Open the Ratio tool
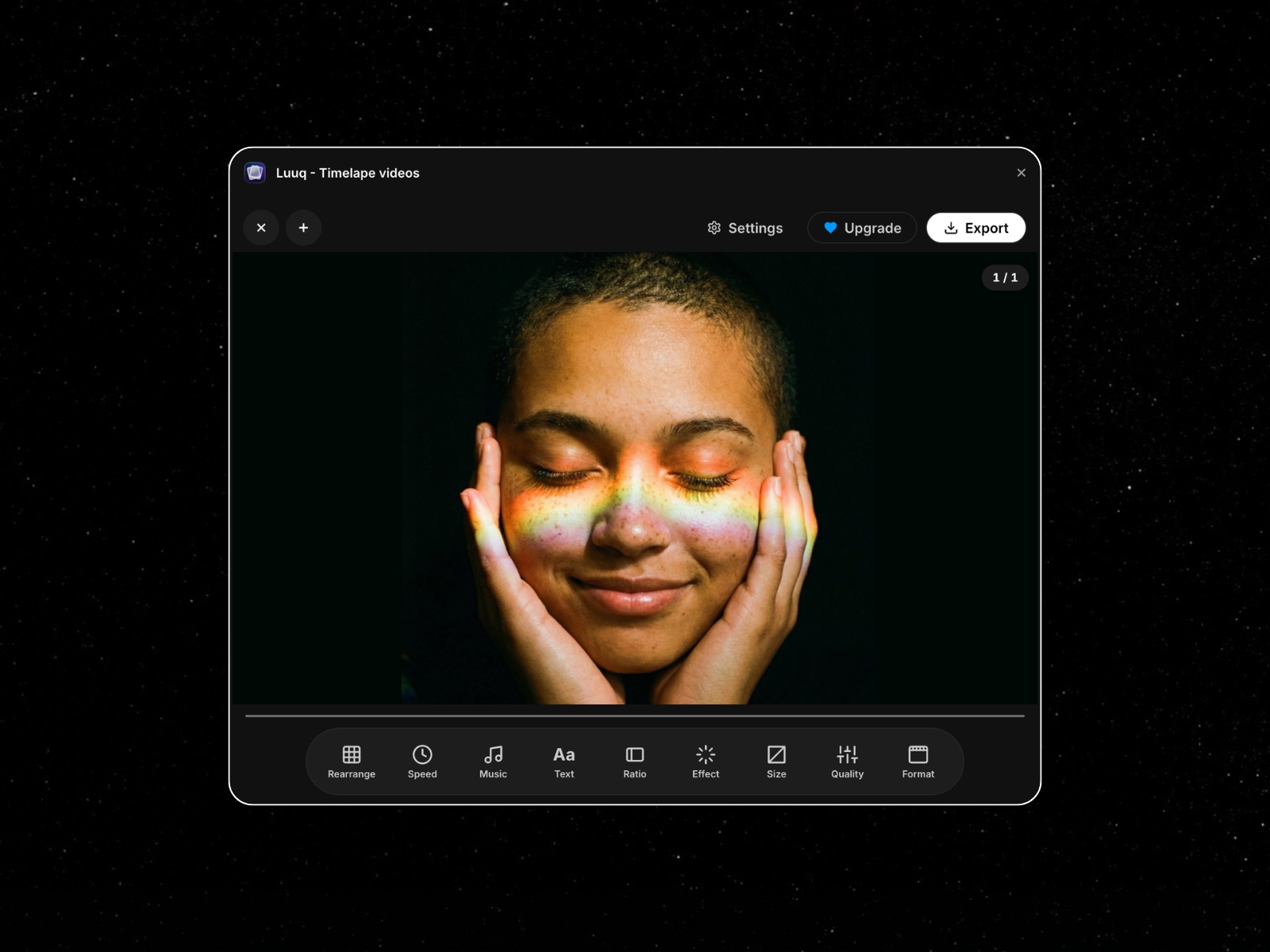This screenshot has height=952, width=1270. click(x=634, y=761)
